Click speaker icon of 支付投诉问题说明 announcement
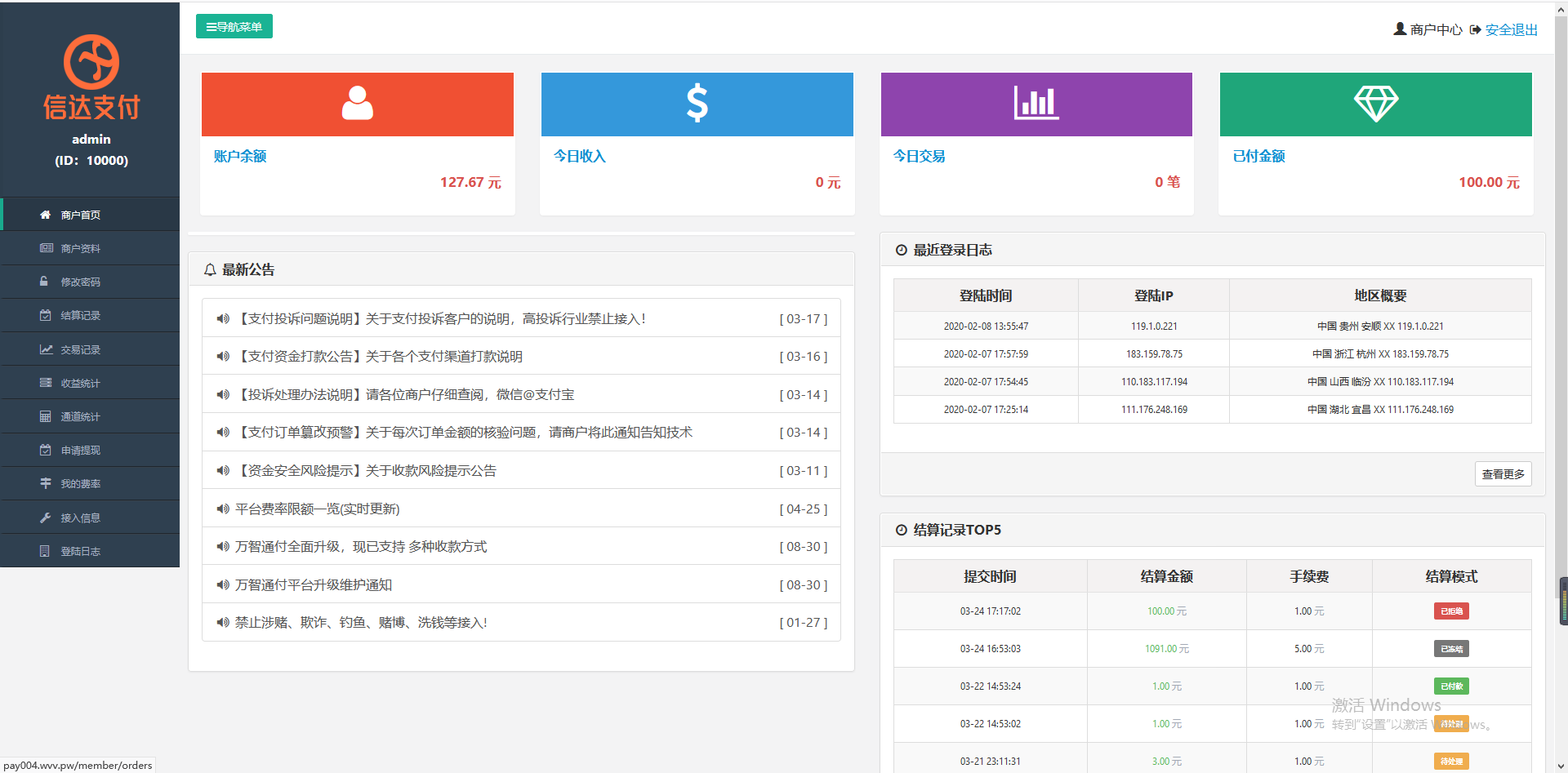The image size is (1568, 773). (223, 318)
